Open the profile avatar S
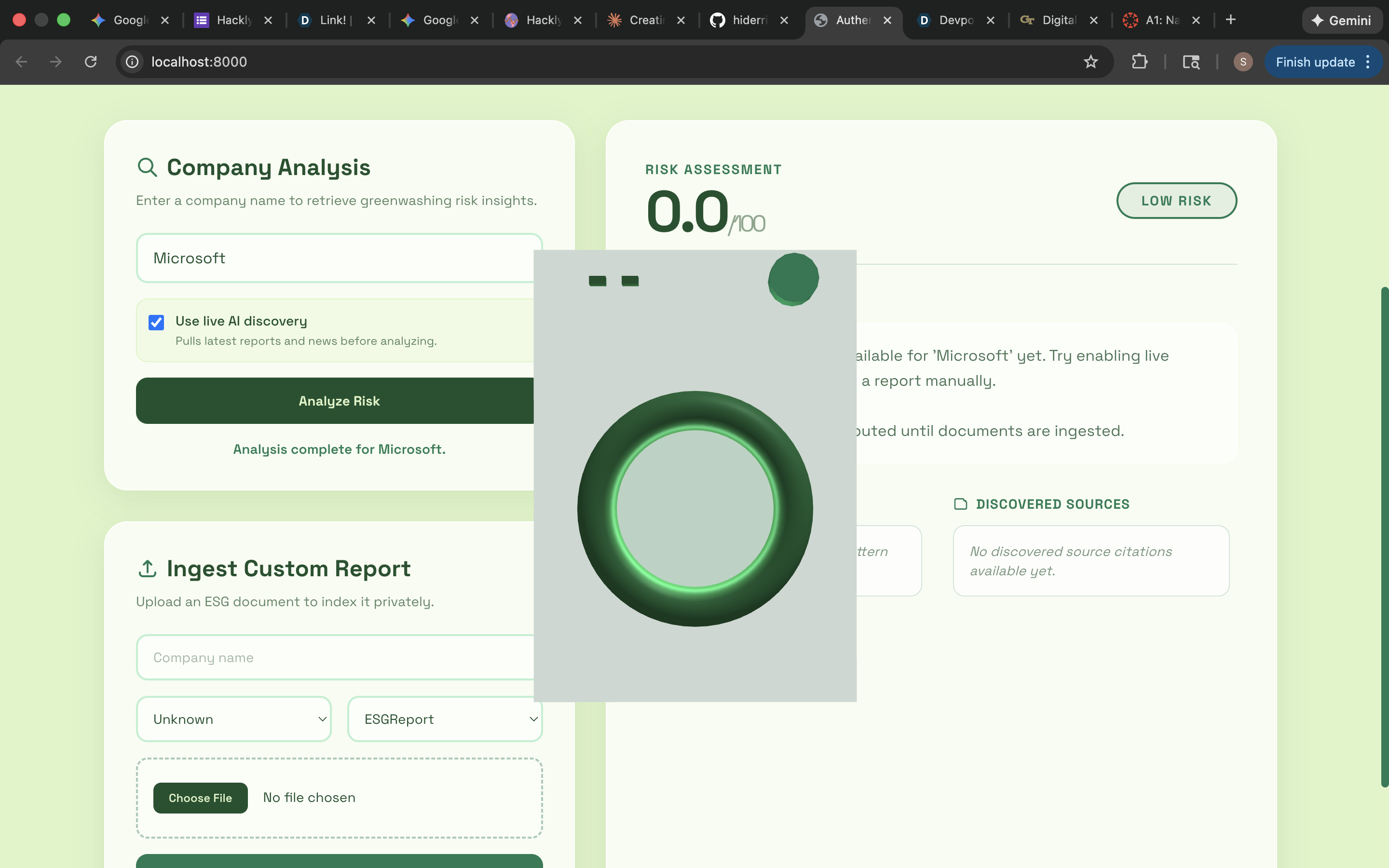This screenshot has width=1389, height=868. (1243, 62)
